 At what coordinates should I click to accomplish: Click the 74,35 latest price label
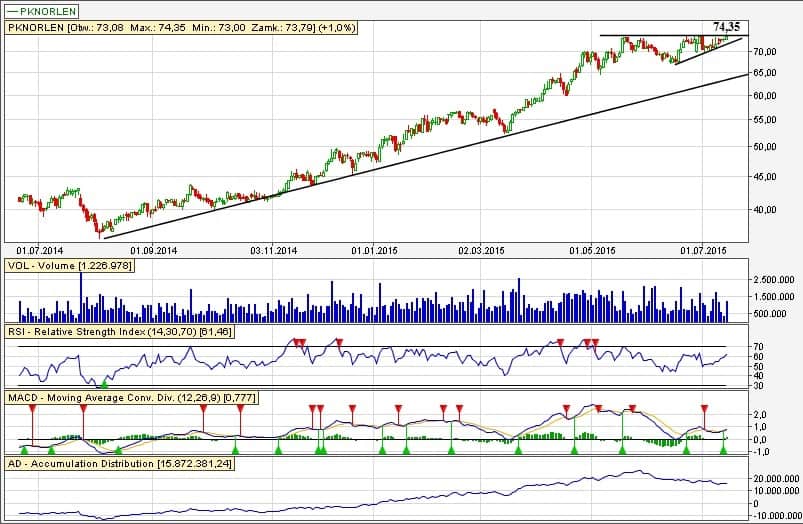pos(727,25)
